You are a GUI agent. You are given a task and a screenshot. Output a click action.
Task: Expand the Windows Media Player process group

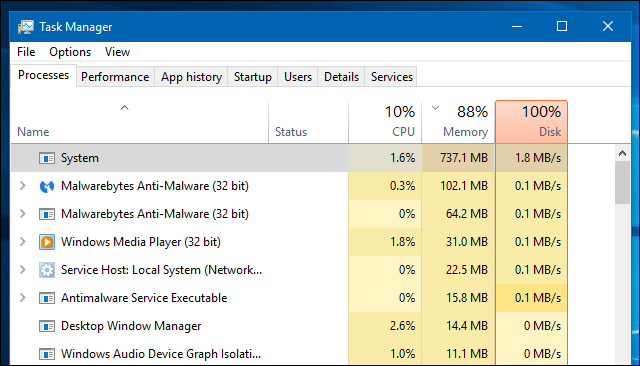click(23, 242)
